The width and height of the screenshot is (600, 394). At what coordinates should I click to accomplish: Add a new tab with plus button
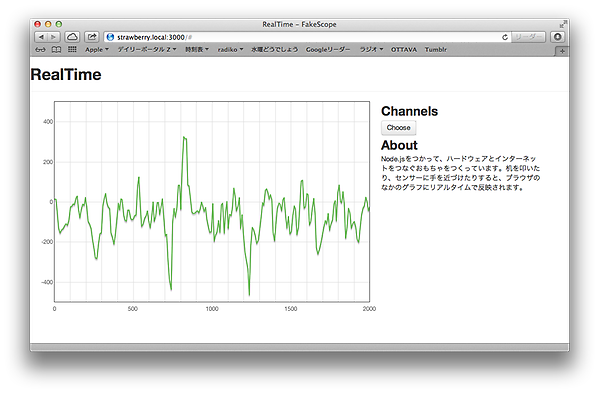pos(562,51)
